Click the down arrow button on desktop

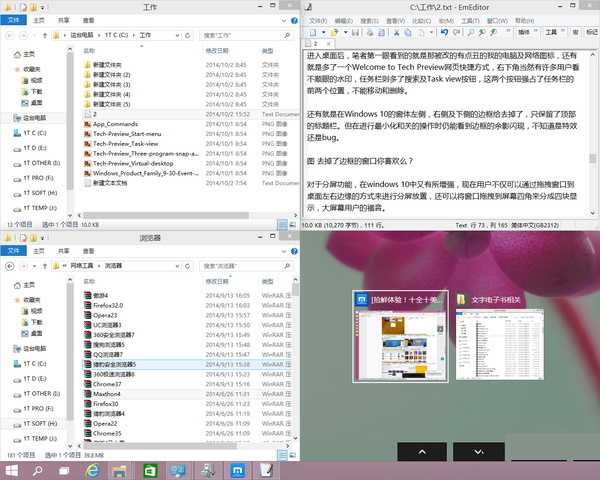479,452
